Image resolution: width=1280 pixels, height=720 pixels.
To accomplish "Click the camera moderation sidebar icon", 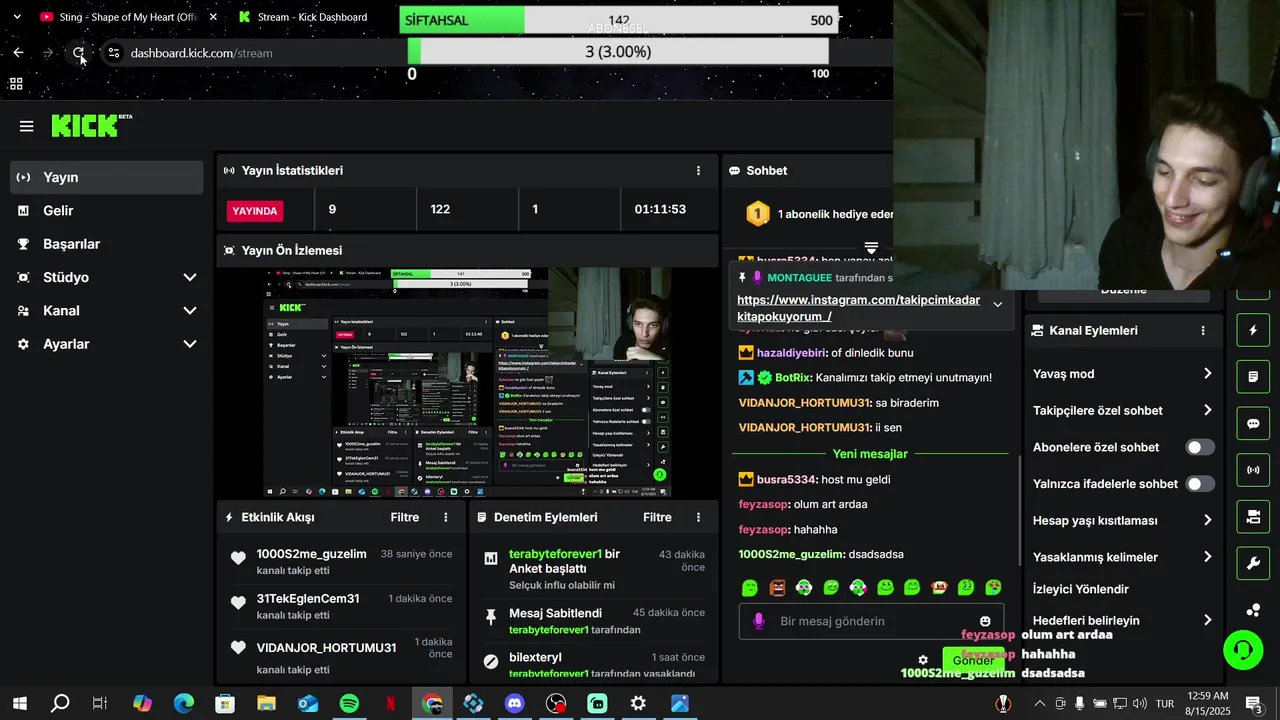I will pos(1253,517).
